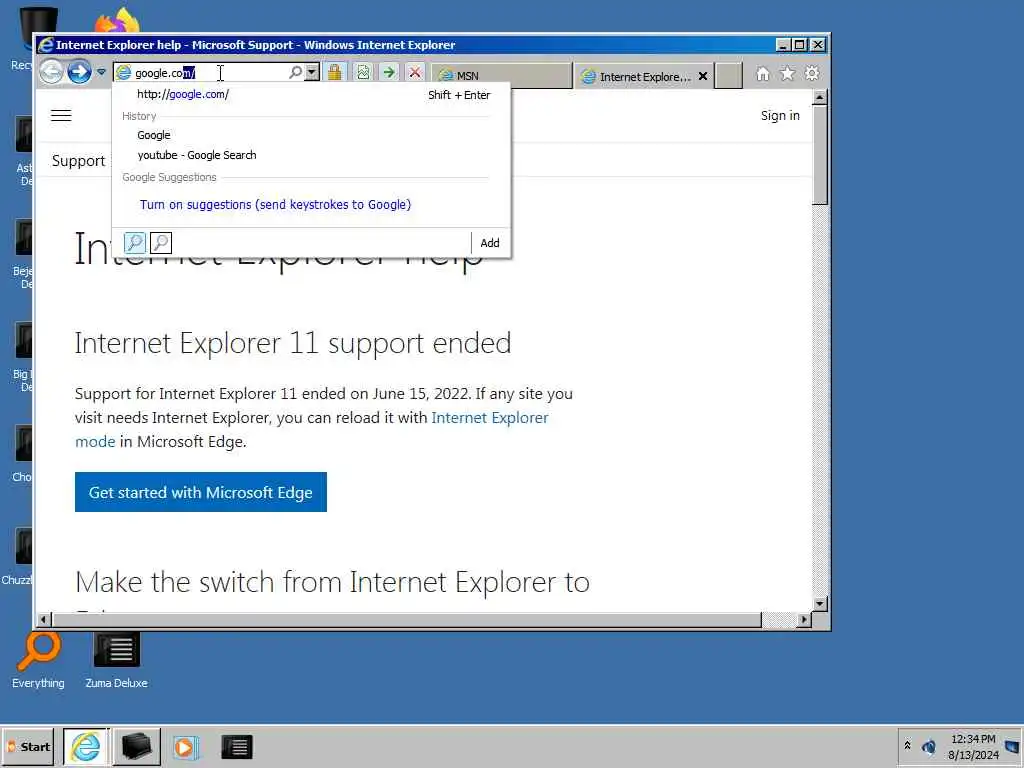The width and height of the screenshot is (1024, 768).
Task: Click the volume tray icon
Action: 929,746
